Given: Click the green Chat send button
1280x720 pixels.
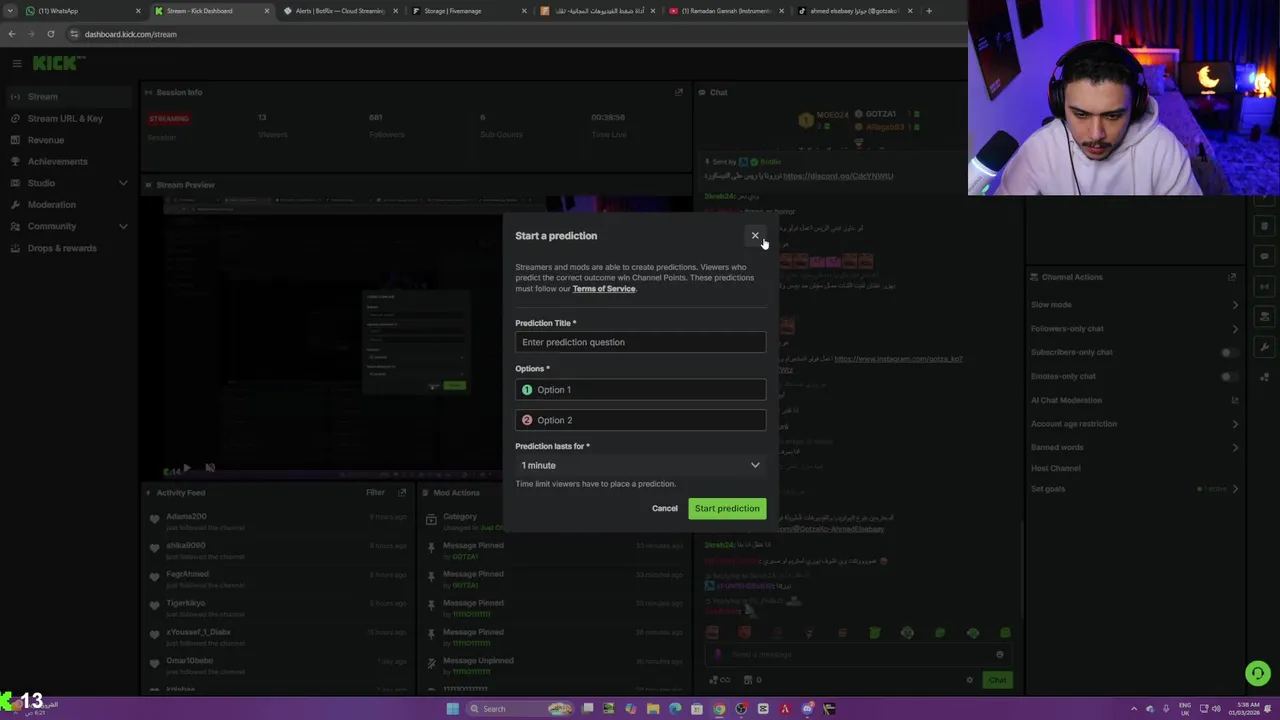Looking at the screenshot, I should pos(998,680).
